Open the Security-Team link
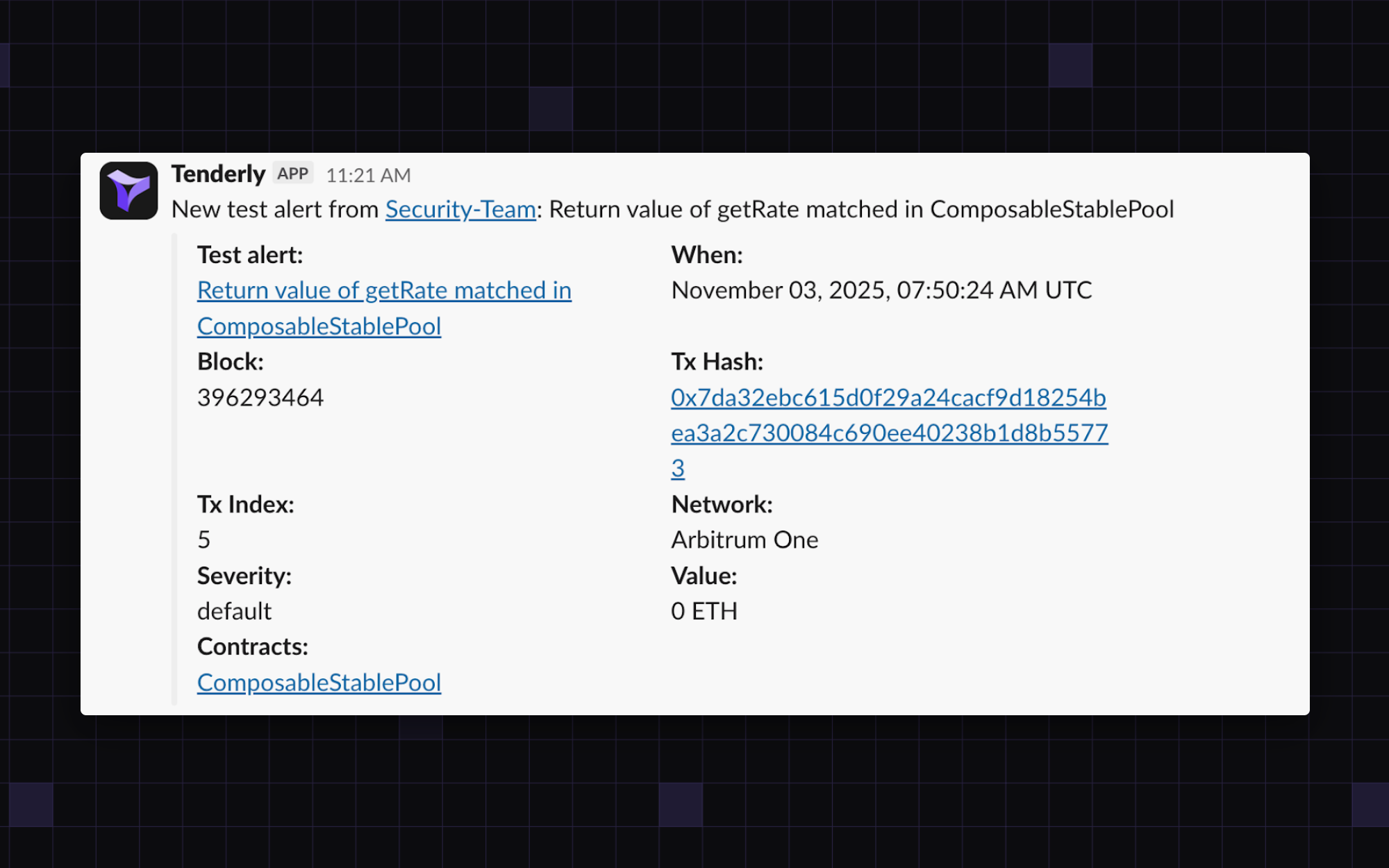The height and width of the screenshot is (868, 1389). click(459, 209)
